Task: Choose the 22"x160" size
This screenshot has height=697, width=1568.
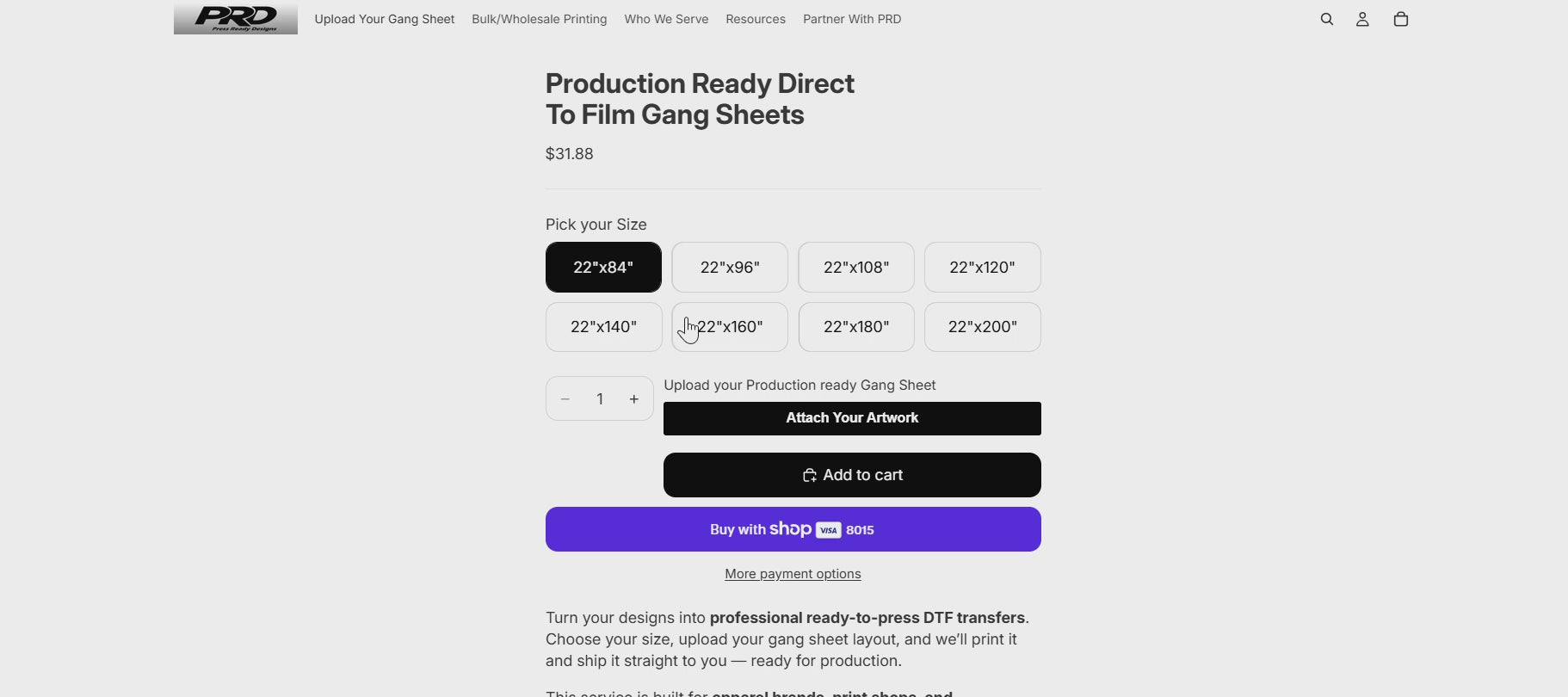Action: point(730,327)
